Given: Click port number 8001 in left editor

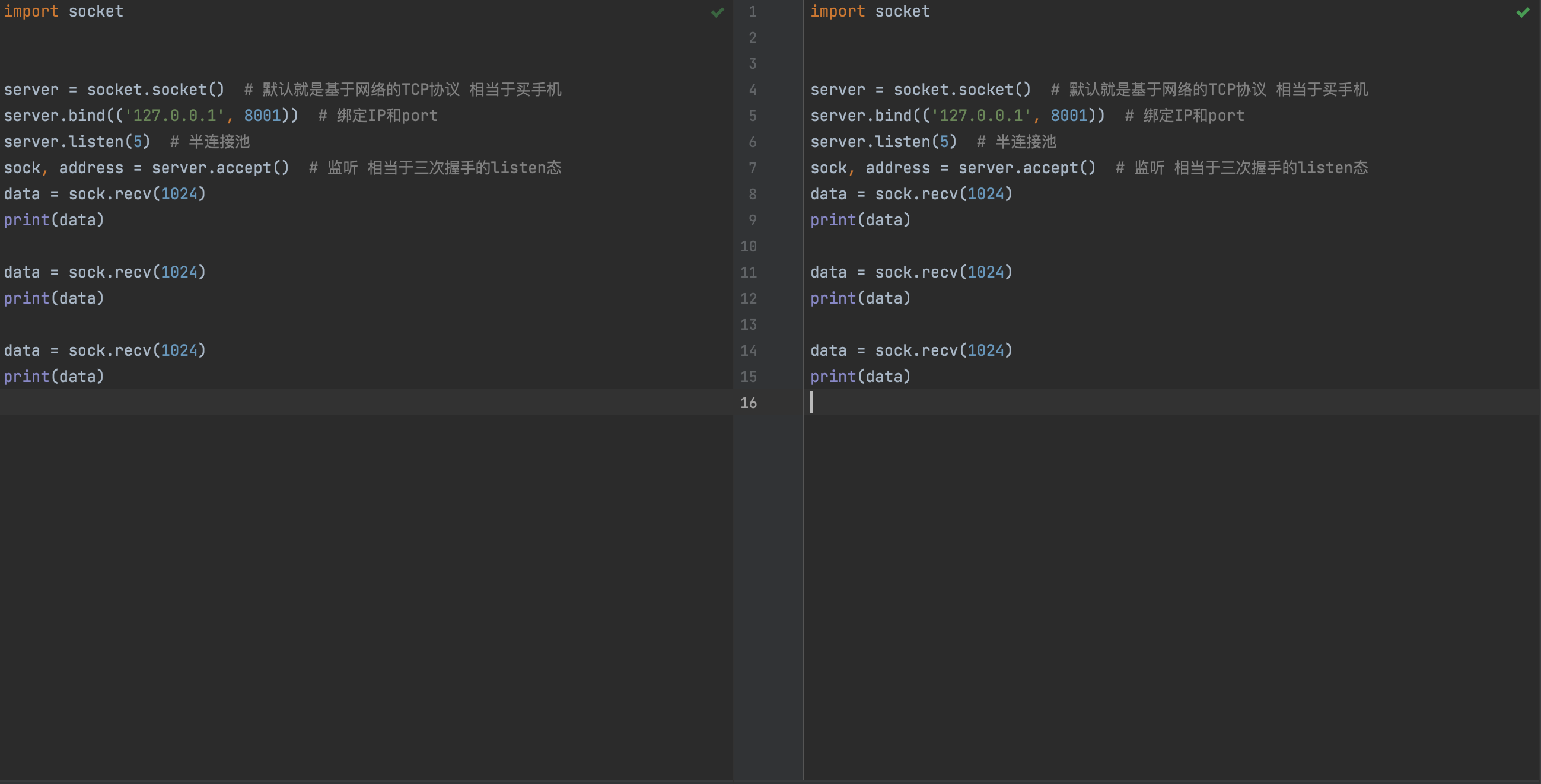Looking at the screenshot, I should click(262, 116).
